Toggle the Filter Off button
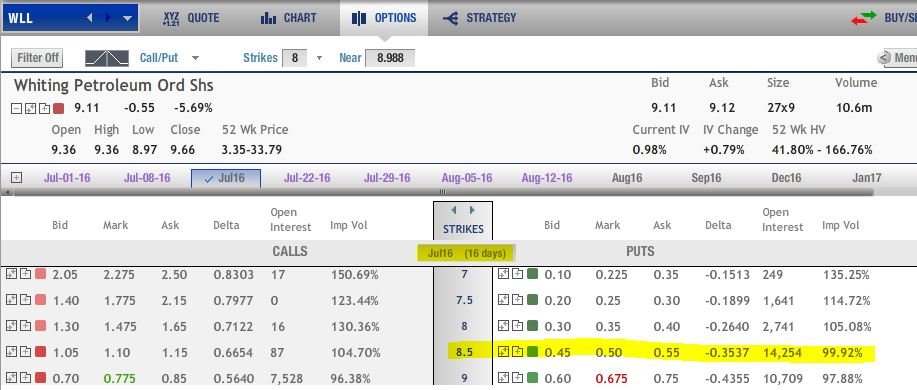This screenshot has width=917, height=390. tap(37, 58)
